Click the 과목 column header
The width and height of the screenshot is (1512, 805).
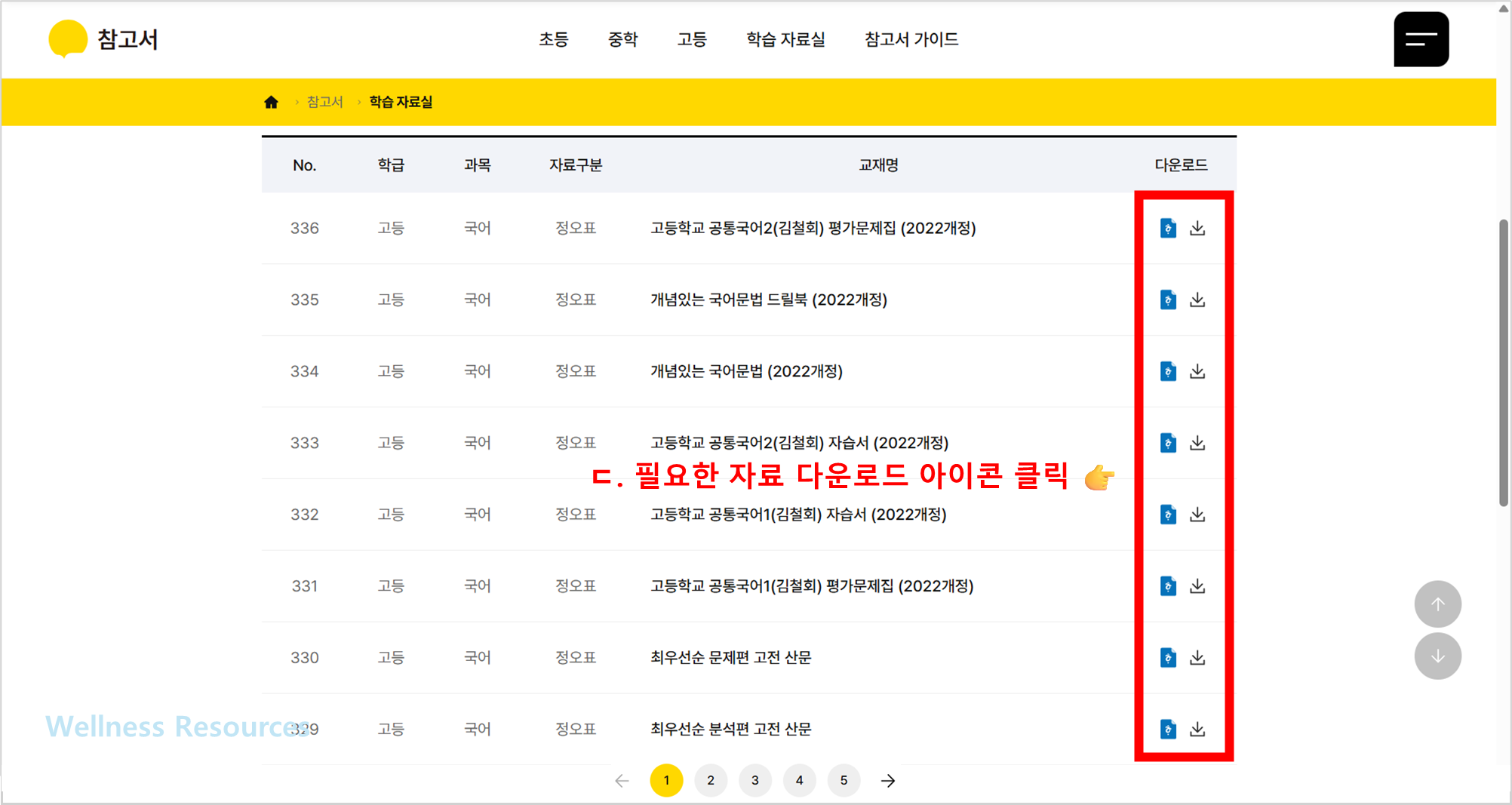tap(478, 165)
